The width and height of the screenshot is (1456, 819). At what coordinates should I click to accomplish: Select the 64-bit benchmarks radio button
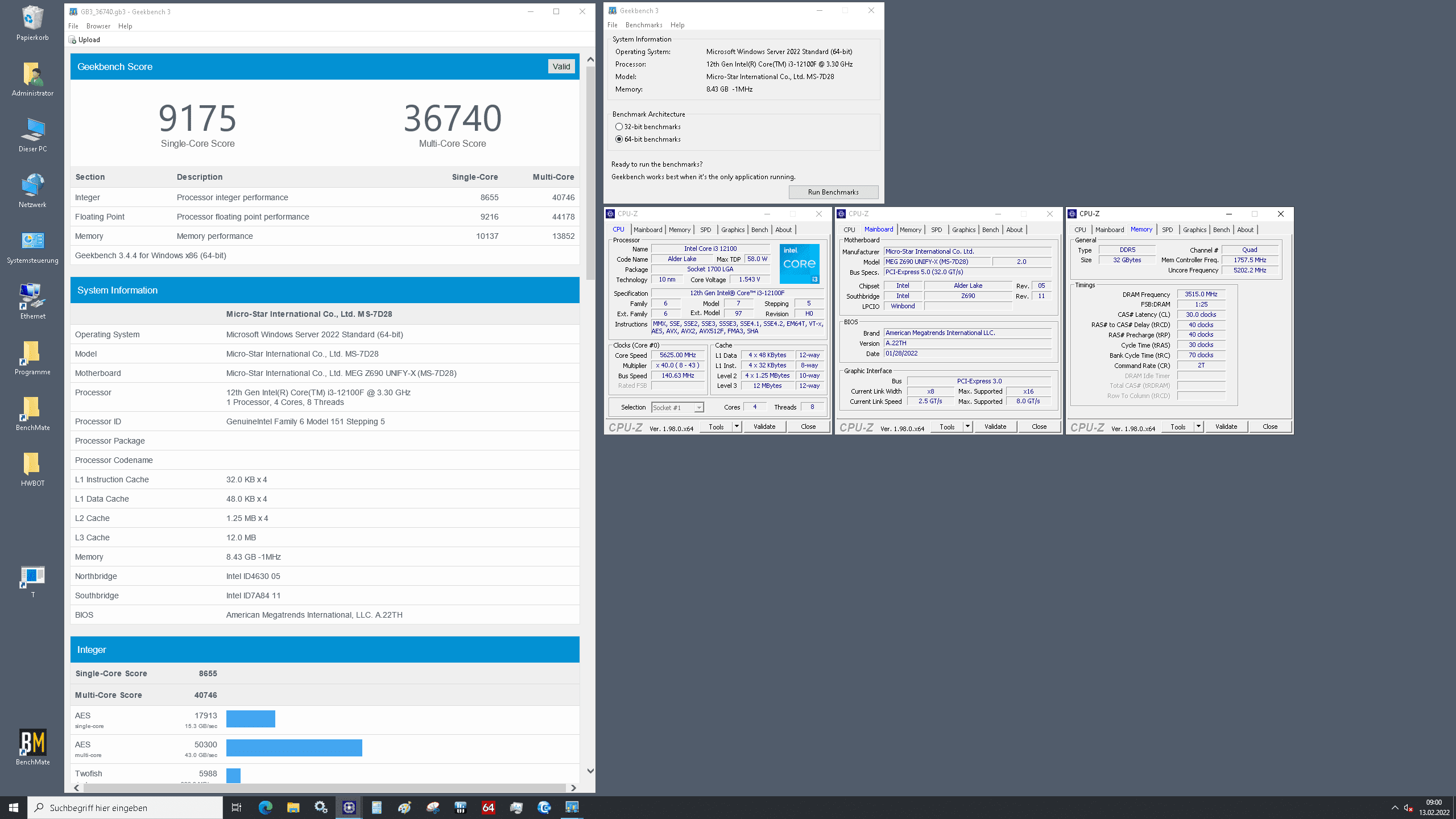pos(619,139)
